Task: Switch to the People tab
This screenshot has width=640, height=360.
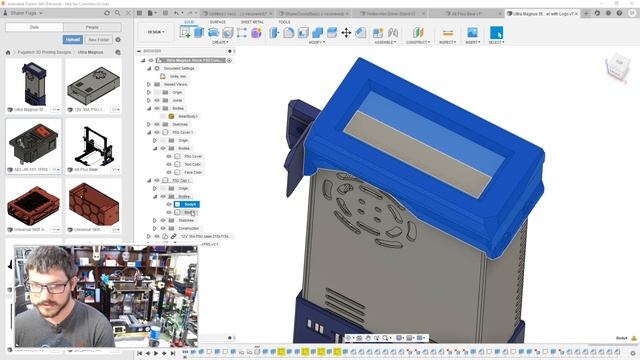Action: [x=92, y=27]
